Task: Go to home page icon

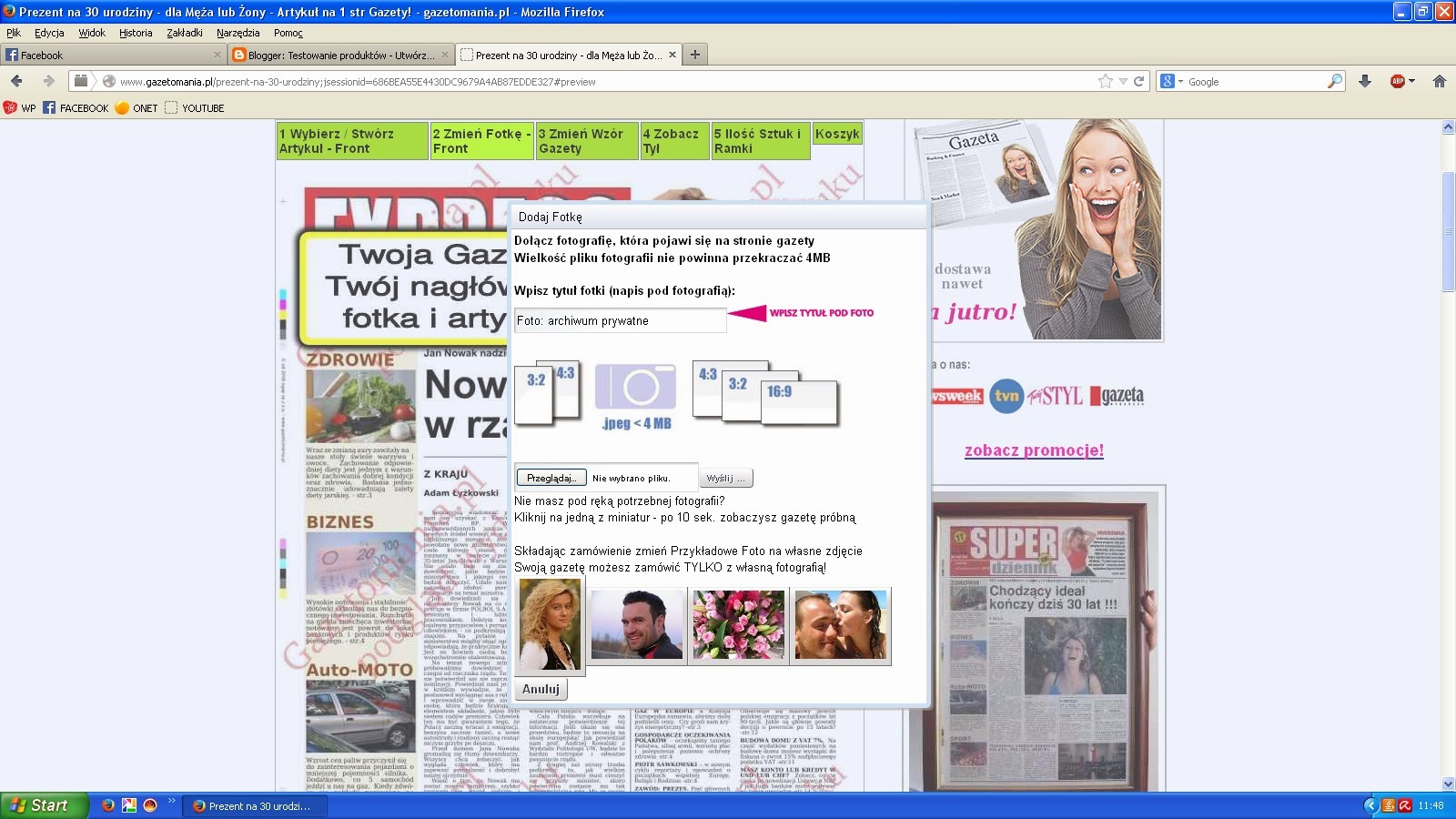Action: click(x=1440, y=81)
